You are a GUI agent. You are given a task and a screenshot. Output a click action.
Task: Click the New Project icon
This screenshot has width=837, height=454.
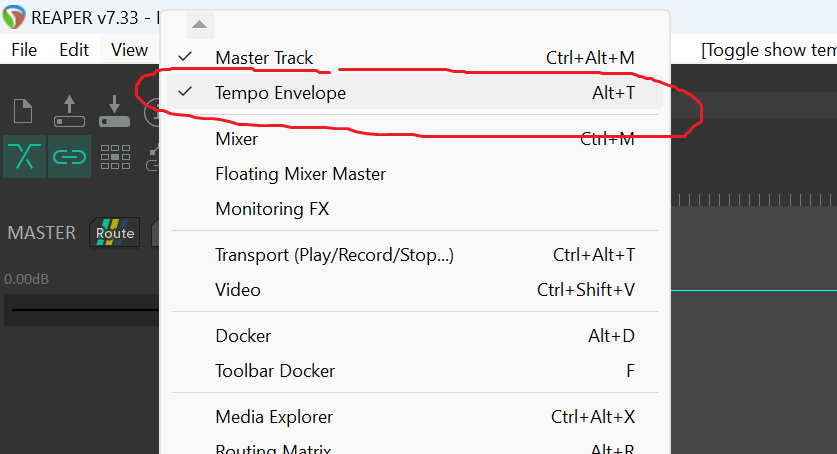tap(24, 111)
